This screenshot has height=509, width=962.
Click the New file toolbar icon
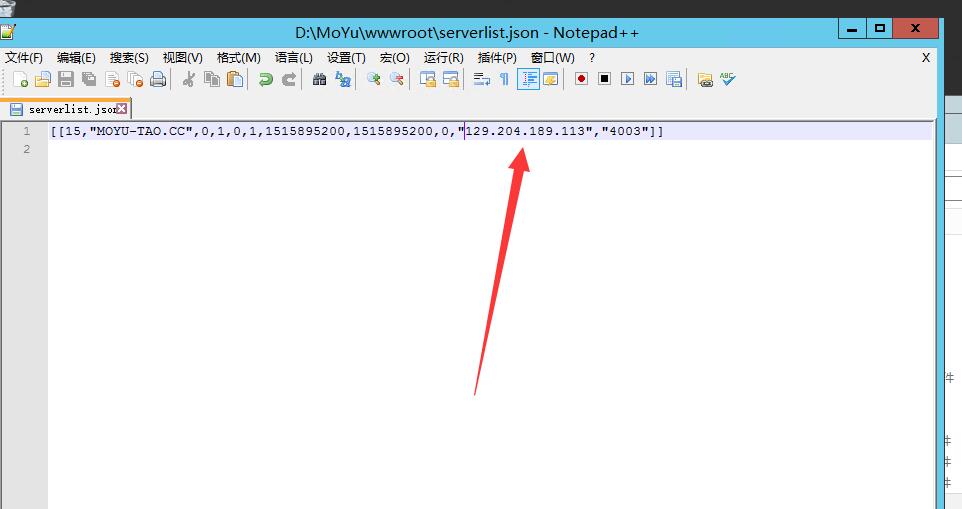(20, 79)
